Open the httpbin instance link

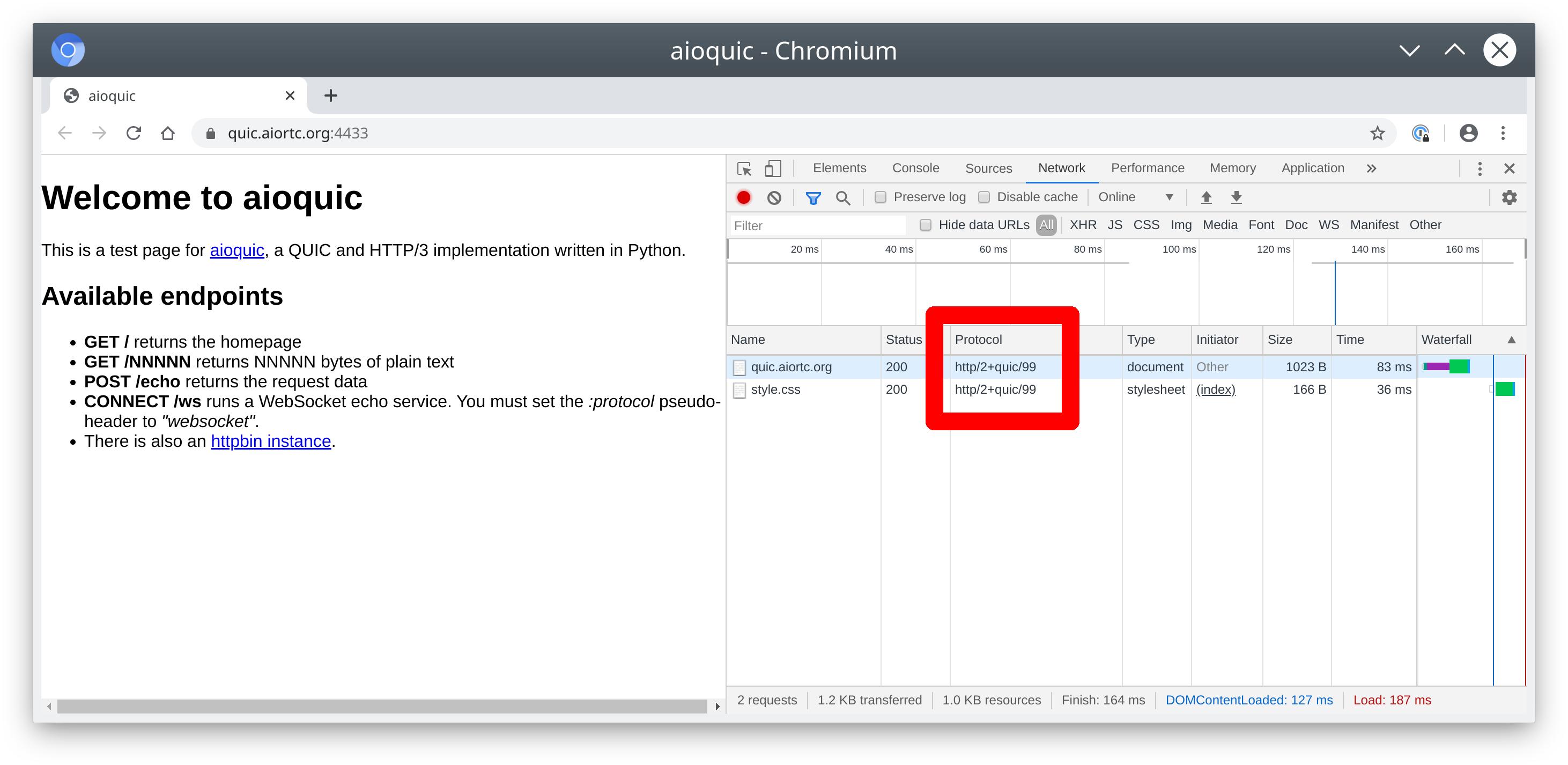pos(271,441)
